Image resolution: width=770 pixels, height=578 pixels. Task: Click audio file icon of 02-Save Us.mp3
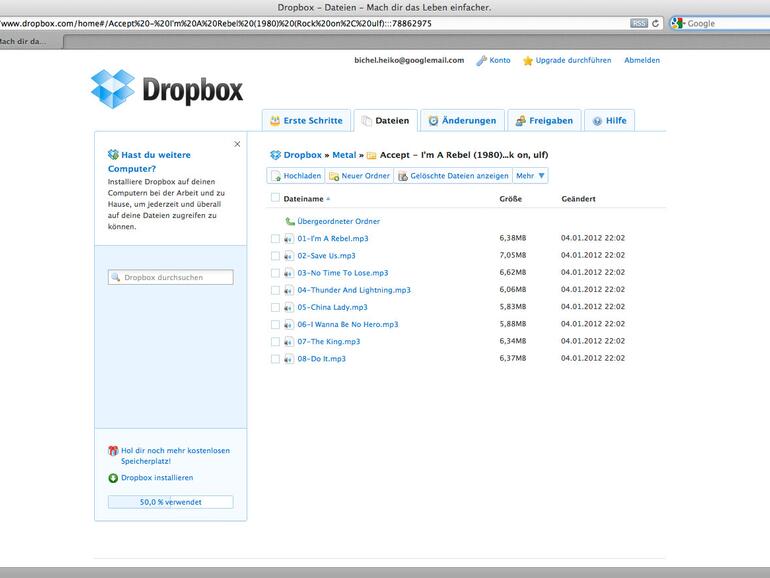pos(289,256)
